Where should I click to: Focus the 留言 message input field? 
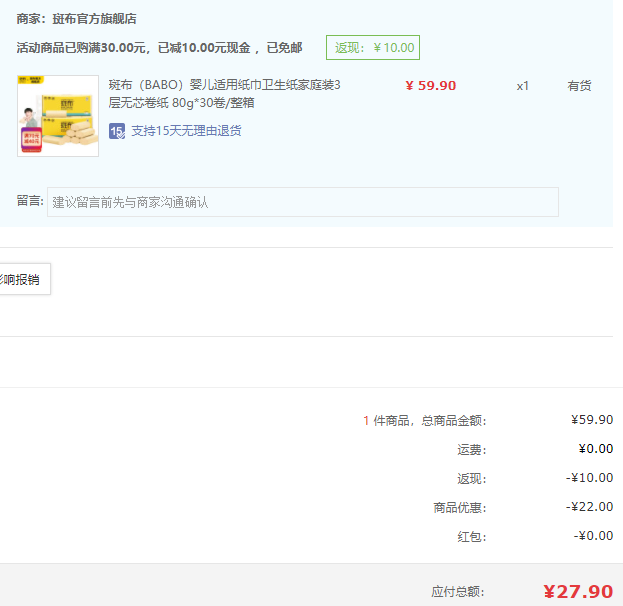pyautogui.click(x=303, y=202)
